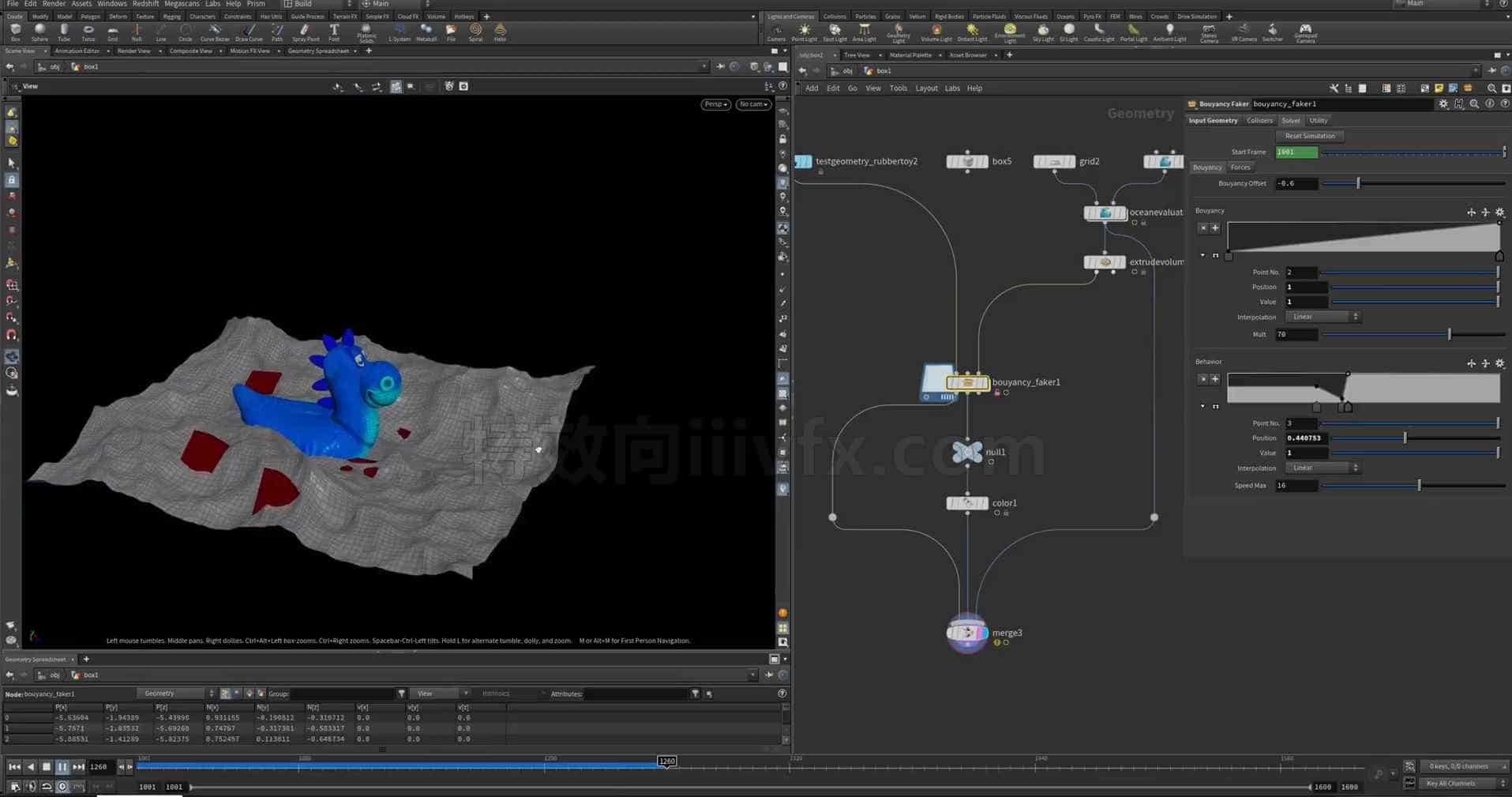
Task: Toggle the timeline loop playback mode
Action: pyautogui.click(x=47, y=787)
